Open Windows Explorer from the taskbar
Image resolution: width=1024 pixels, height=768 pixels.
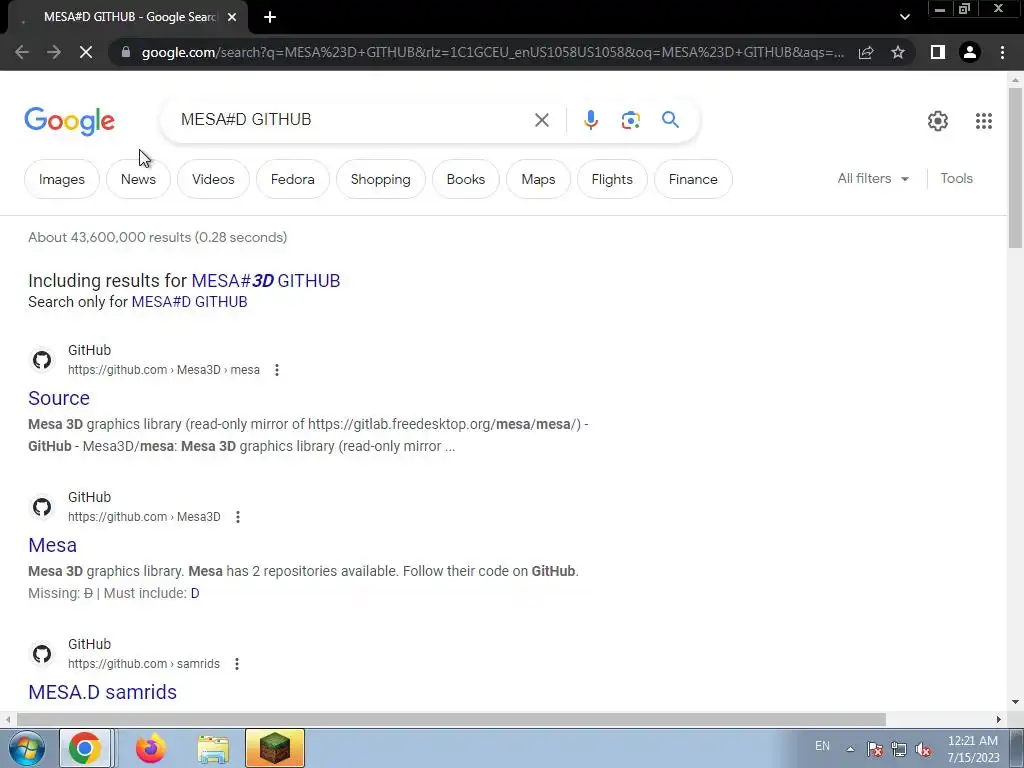coord(213,750)
